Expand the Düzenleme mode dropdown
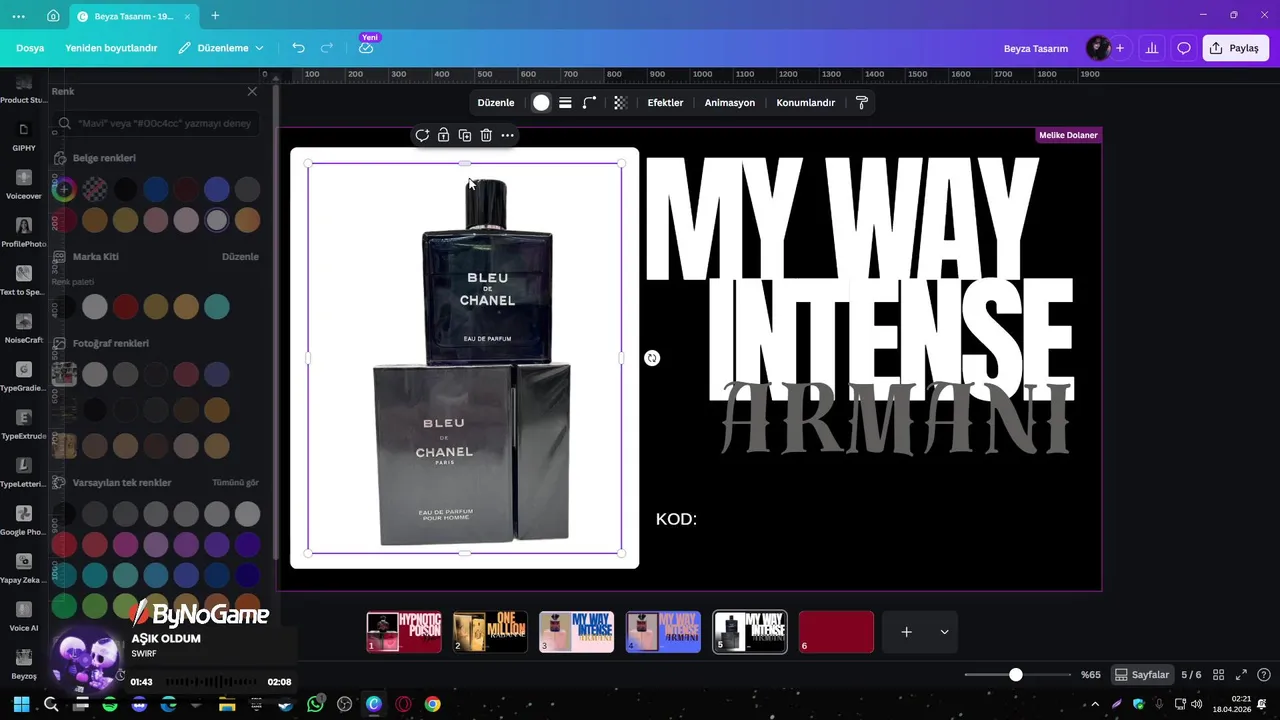The image size is (1280, 720). click(221, 48)
